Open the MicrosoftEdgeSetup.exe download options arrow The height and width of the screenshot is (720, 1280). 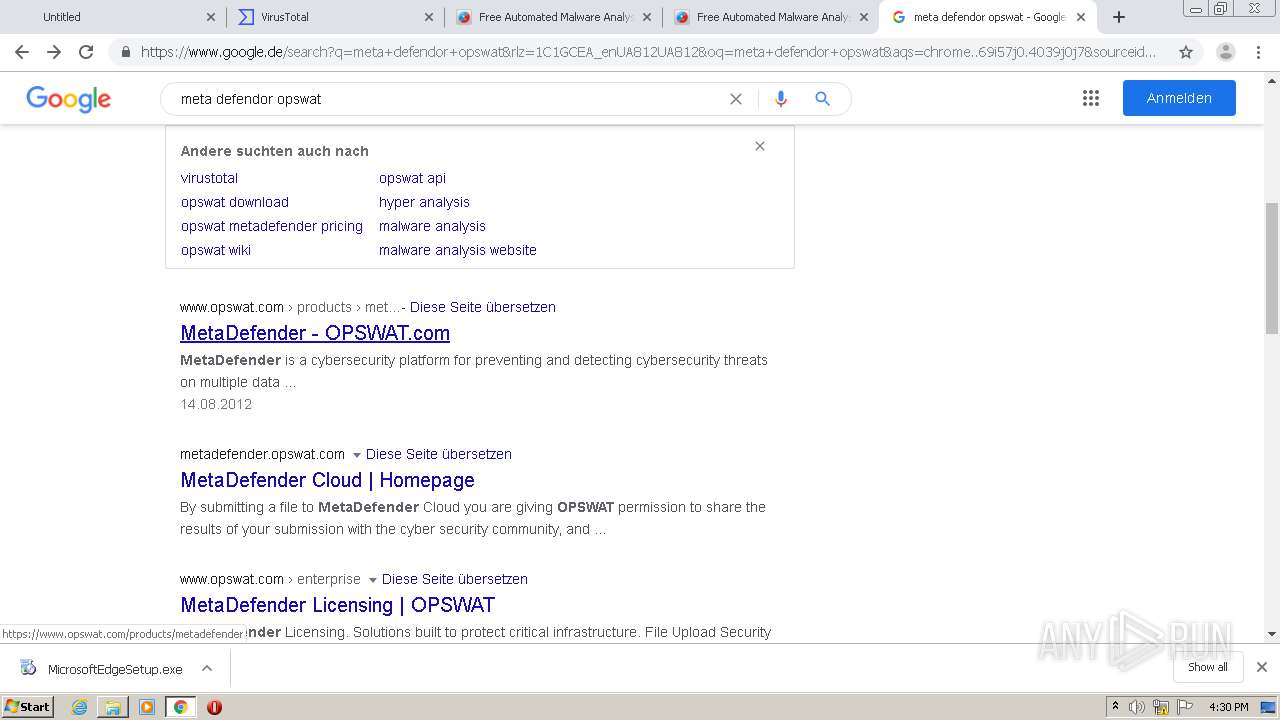[x=207, y=668]
